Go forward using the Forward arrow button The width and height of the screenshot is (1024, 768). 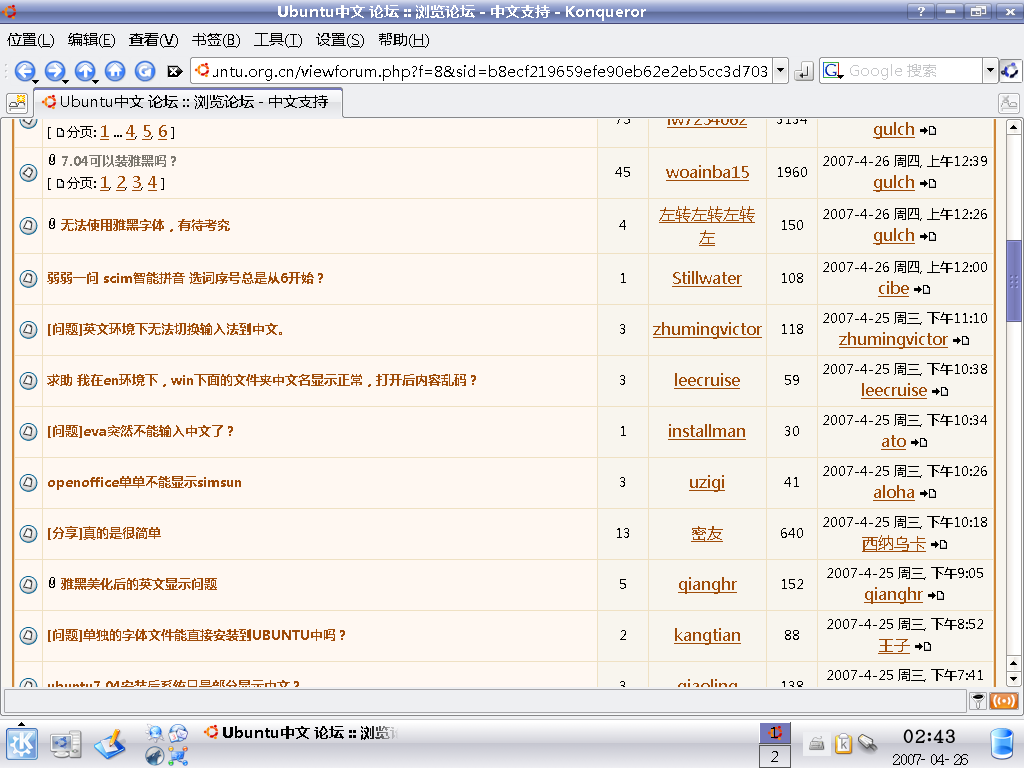[54, 70]
